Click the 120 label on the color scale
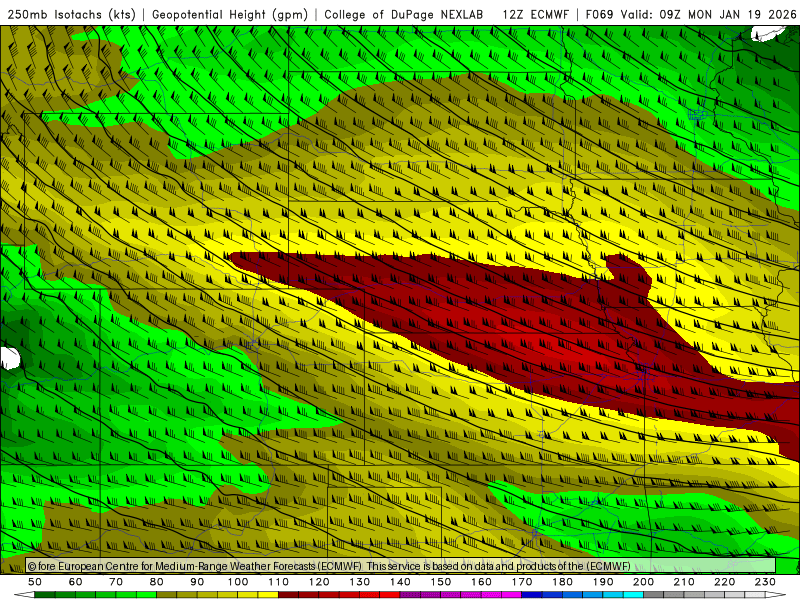800x600 pixels. [319, 582]
